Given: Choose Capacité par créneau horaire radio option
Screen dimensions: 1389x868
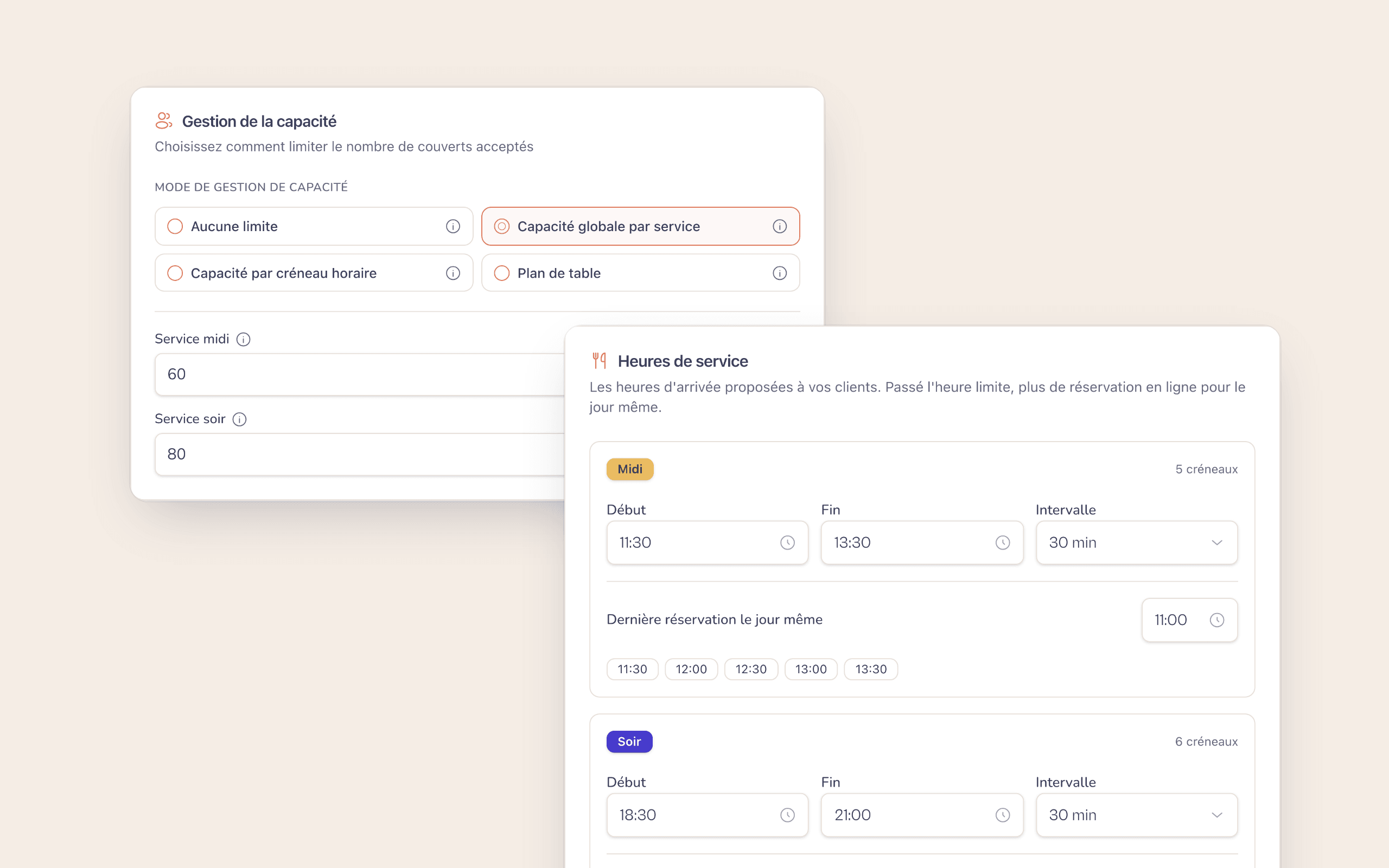Looking at the screenshot, I should tap(314, 273).
